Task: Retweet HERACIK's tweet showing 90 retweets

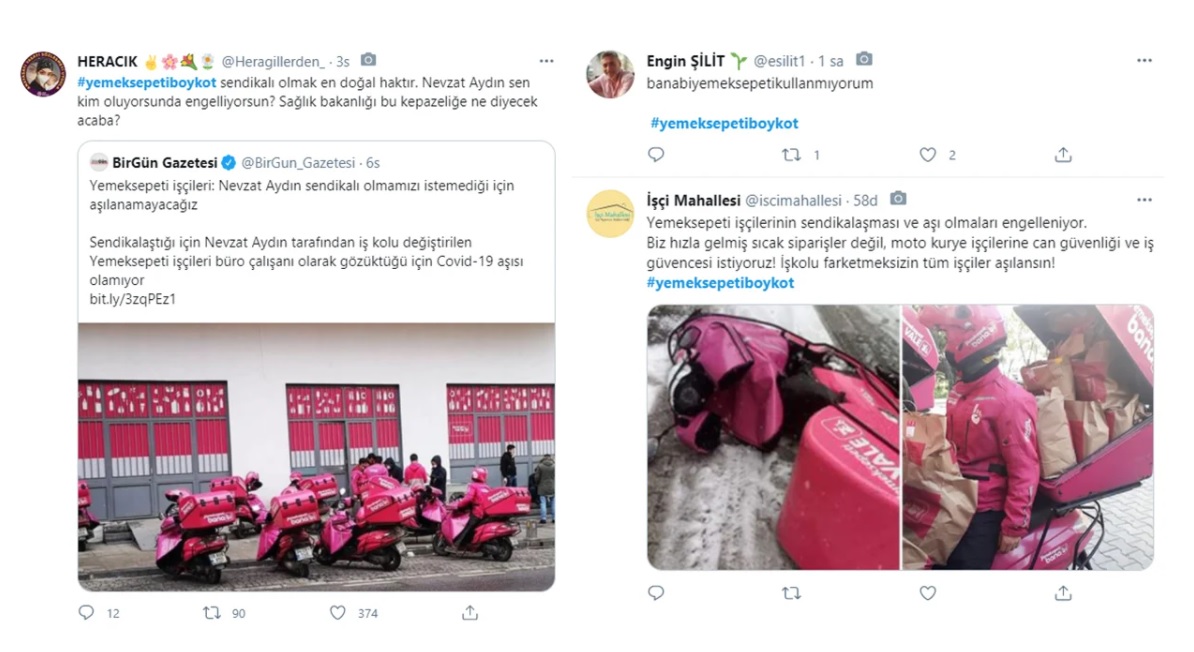Action: click(212, 612)
